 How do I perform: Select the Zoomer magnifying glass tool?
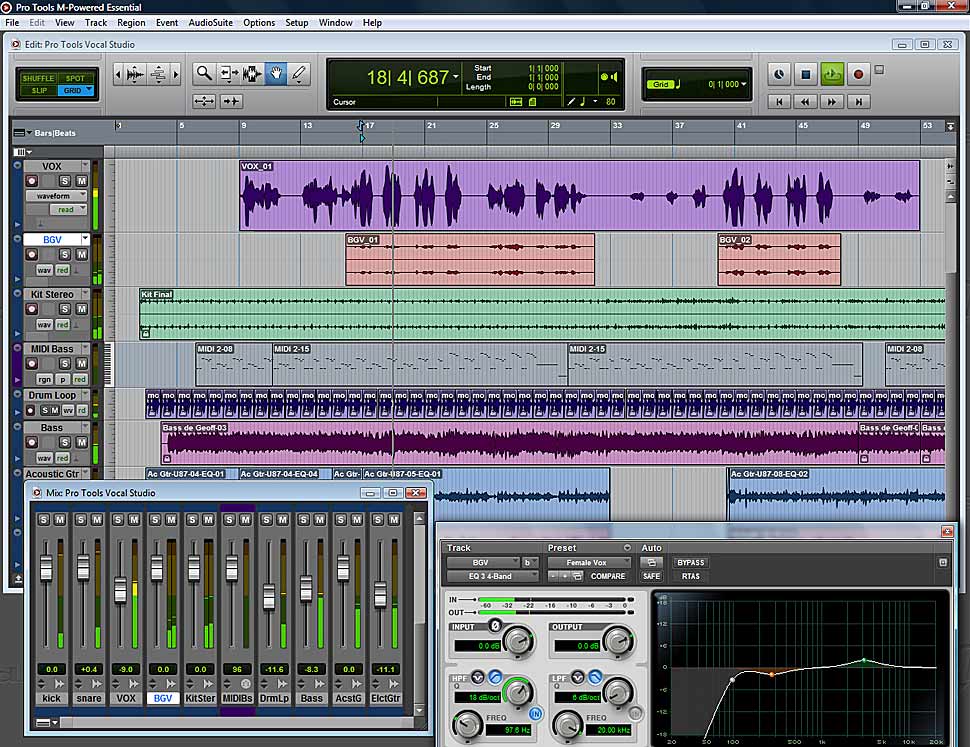[204, 74]
